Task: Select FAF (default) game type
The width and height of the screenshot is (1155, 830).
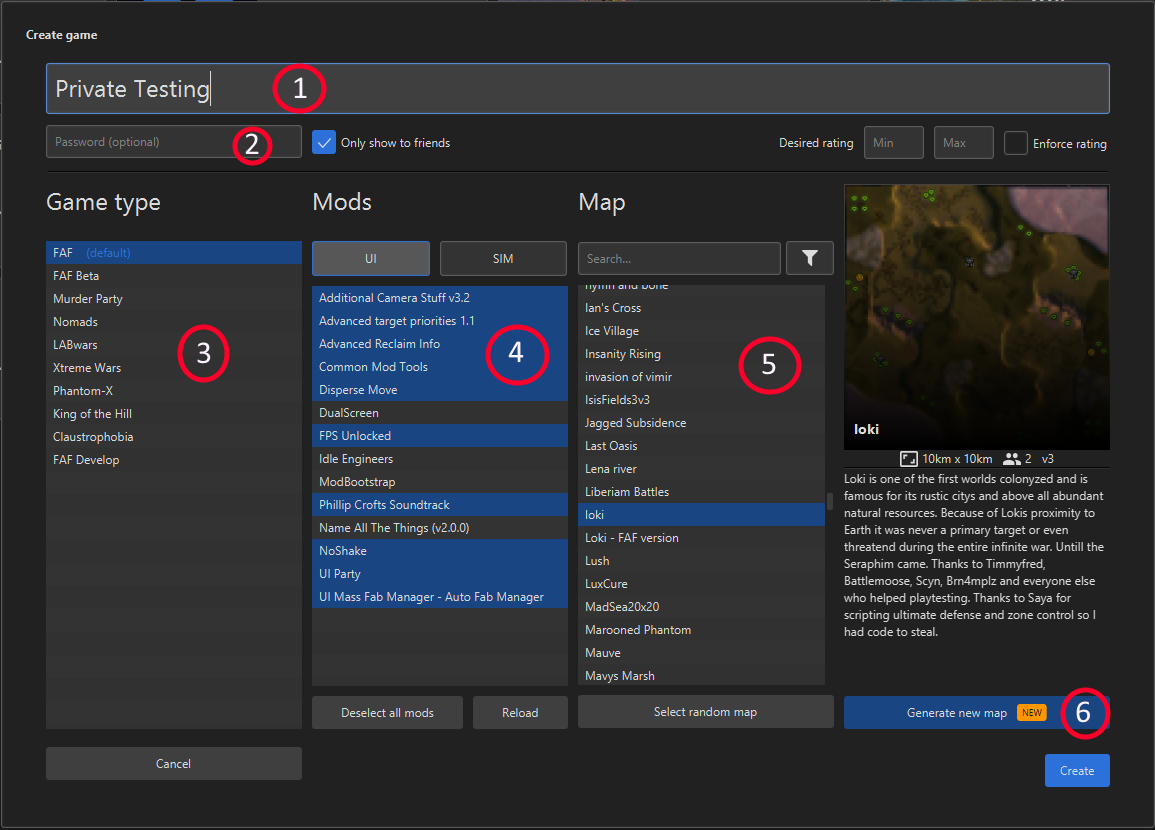Action: click(174, 253)
